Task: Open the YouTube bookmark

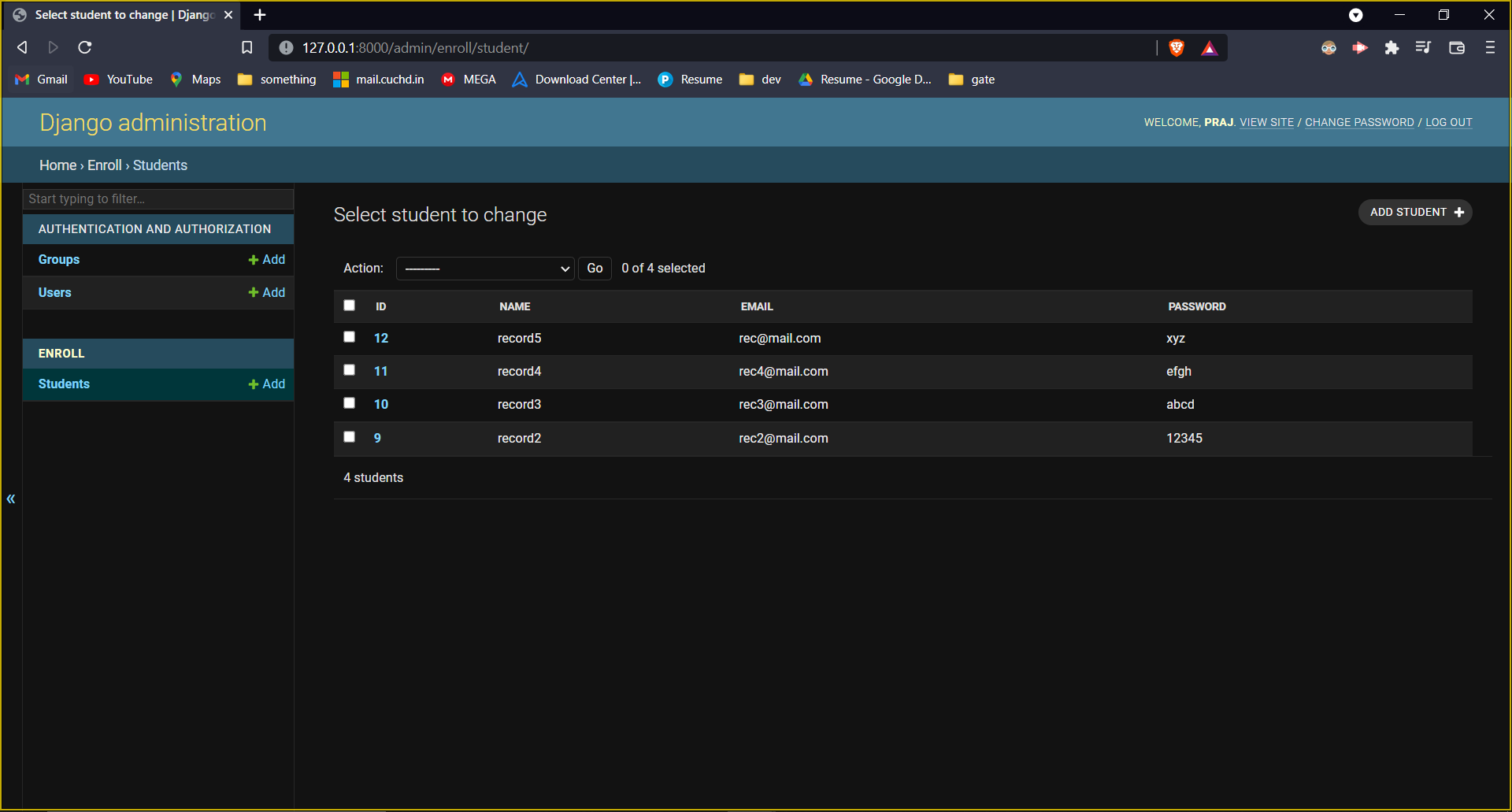Action: click(118, 80)
